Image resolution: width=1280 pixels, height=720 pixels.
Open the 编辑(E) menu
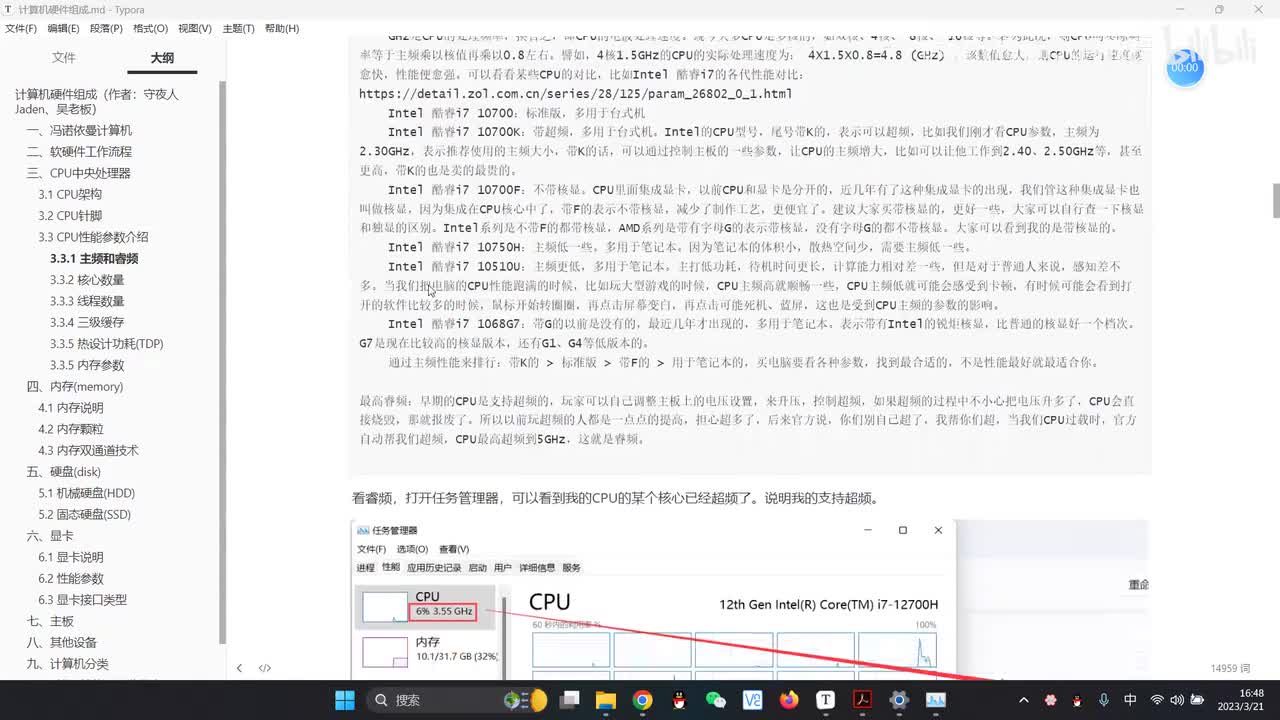point(63,28)
